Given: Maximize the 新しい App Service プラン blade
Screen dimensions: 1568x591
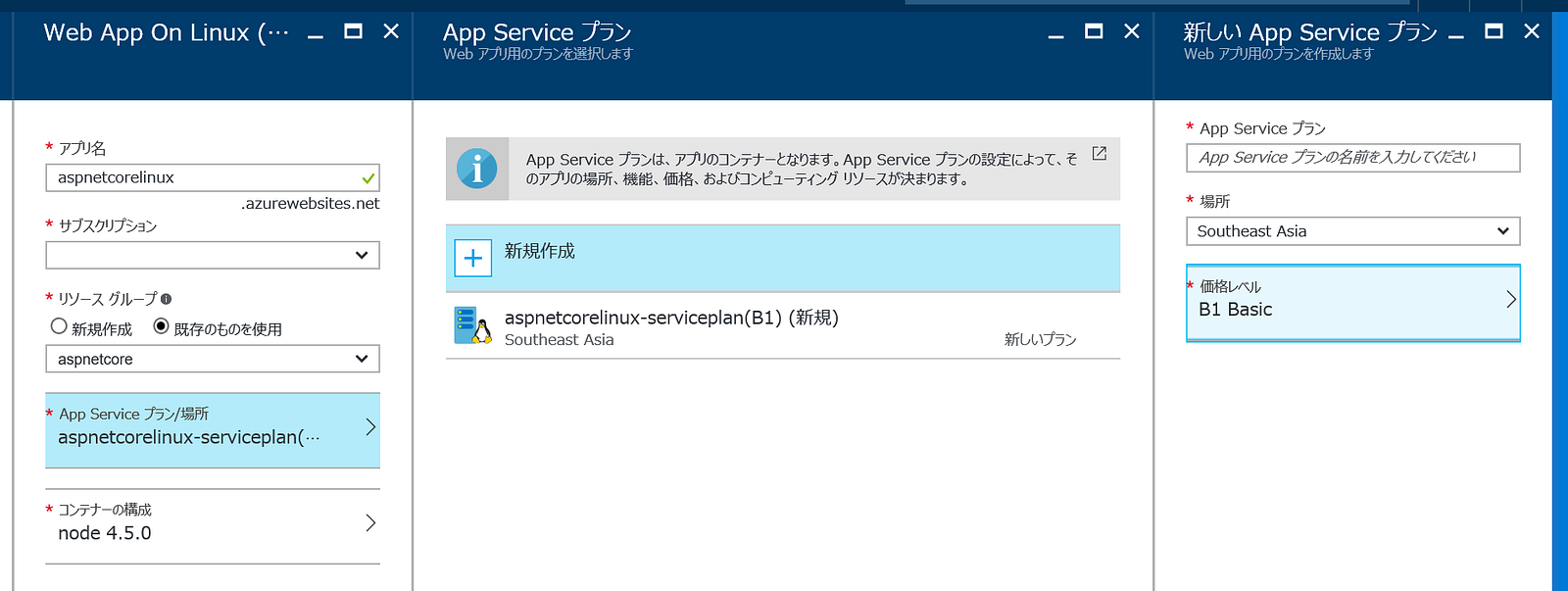Looking at the screenshot, I should click(1494, 31).
